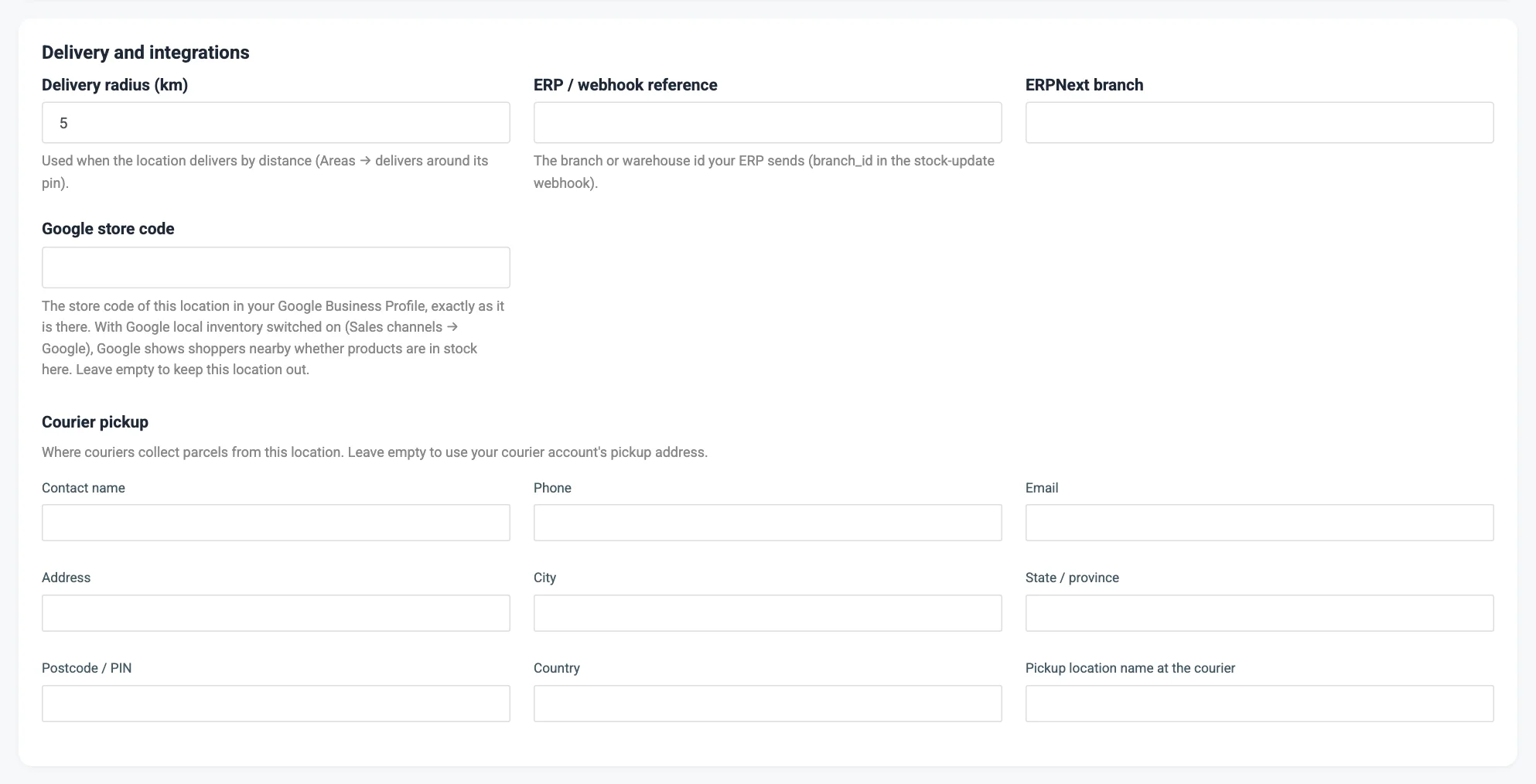Focus the ERP / webhook reference input

point(767,122)
